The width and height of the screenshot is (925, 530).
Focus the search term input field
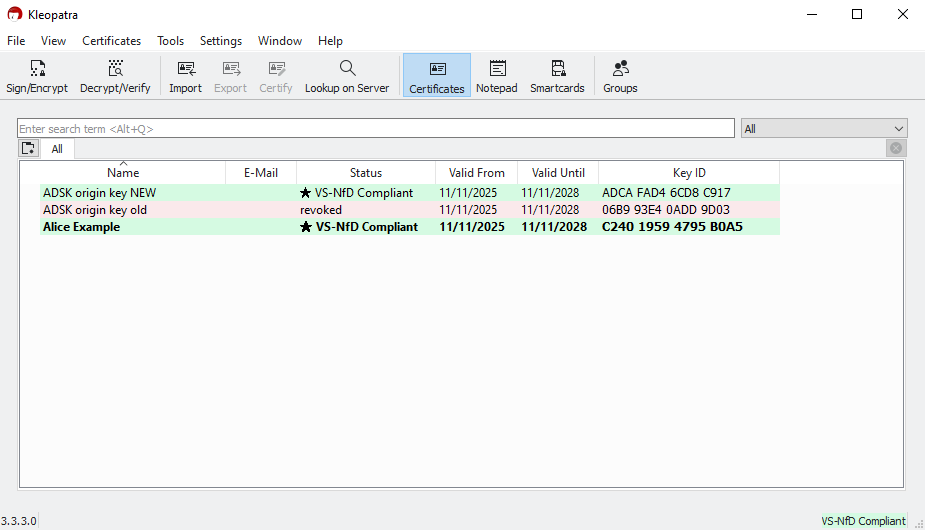[376, 129]
